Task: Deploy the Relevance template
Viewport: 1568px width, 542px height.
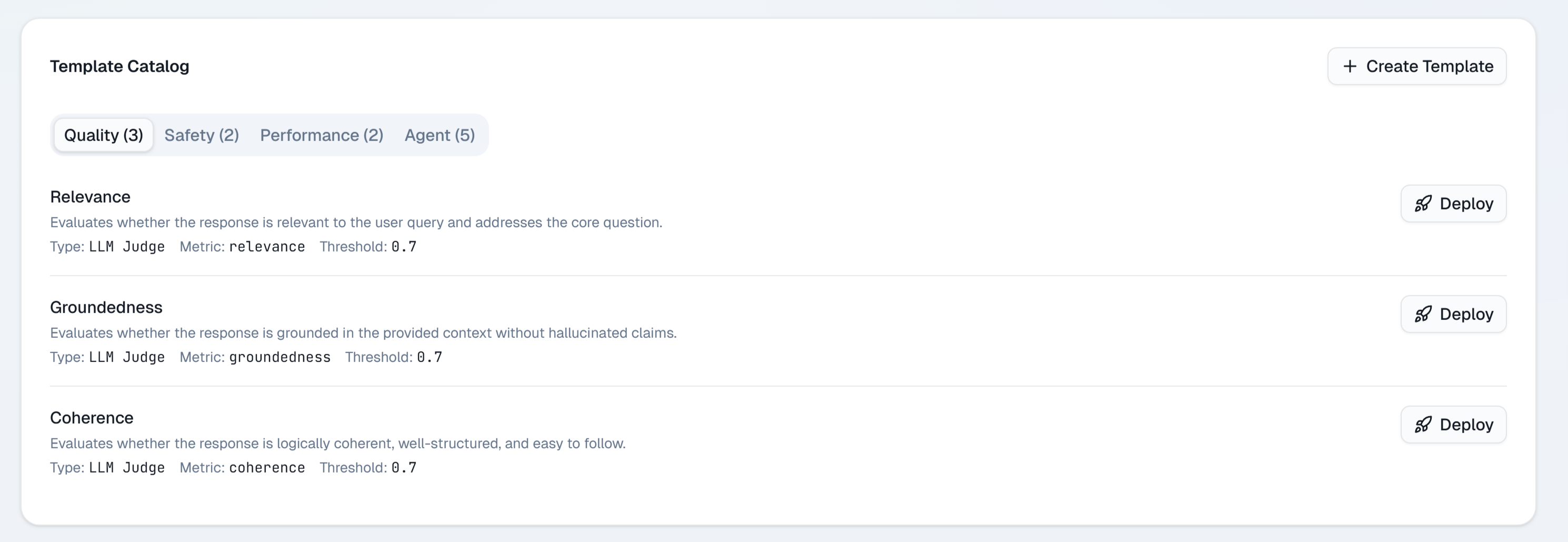Action: point(1454,203)
